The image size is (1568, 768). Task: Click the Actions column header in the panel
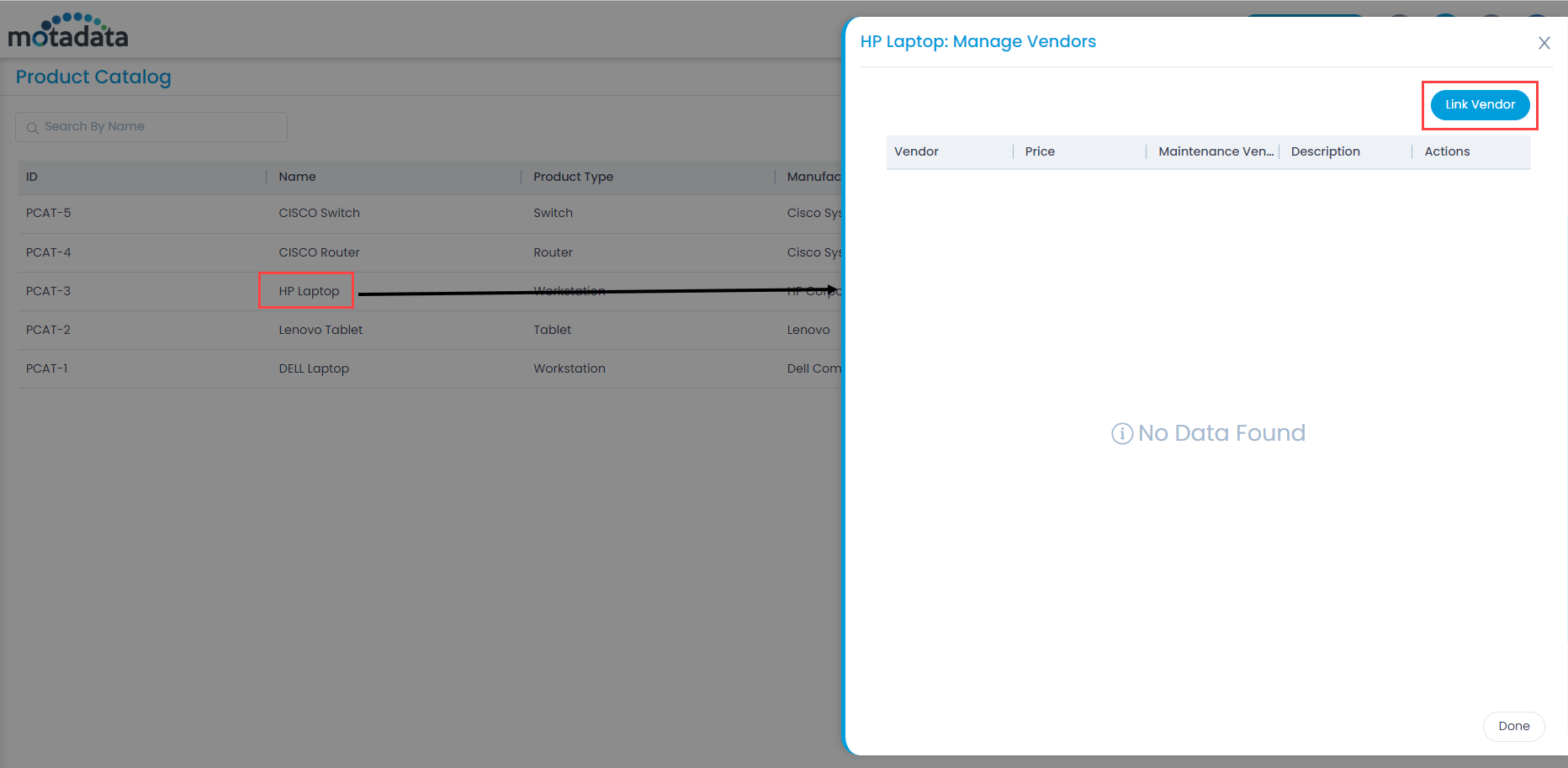1447,151
